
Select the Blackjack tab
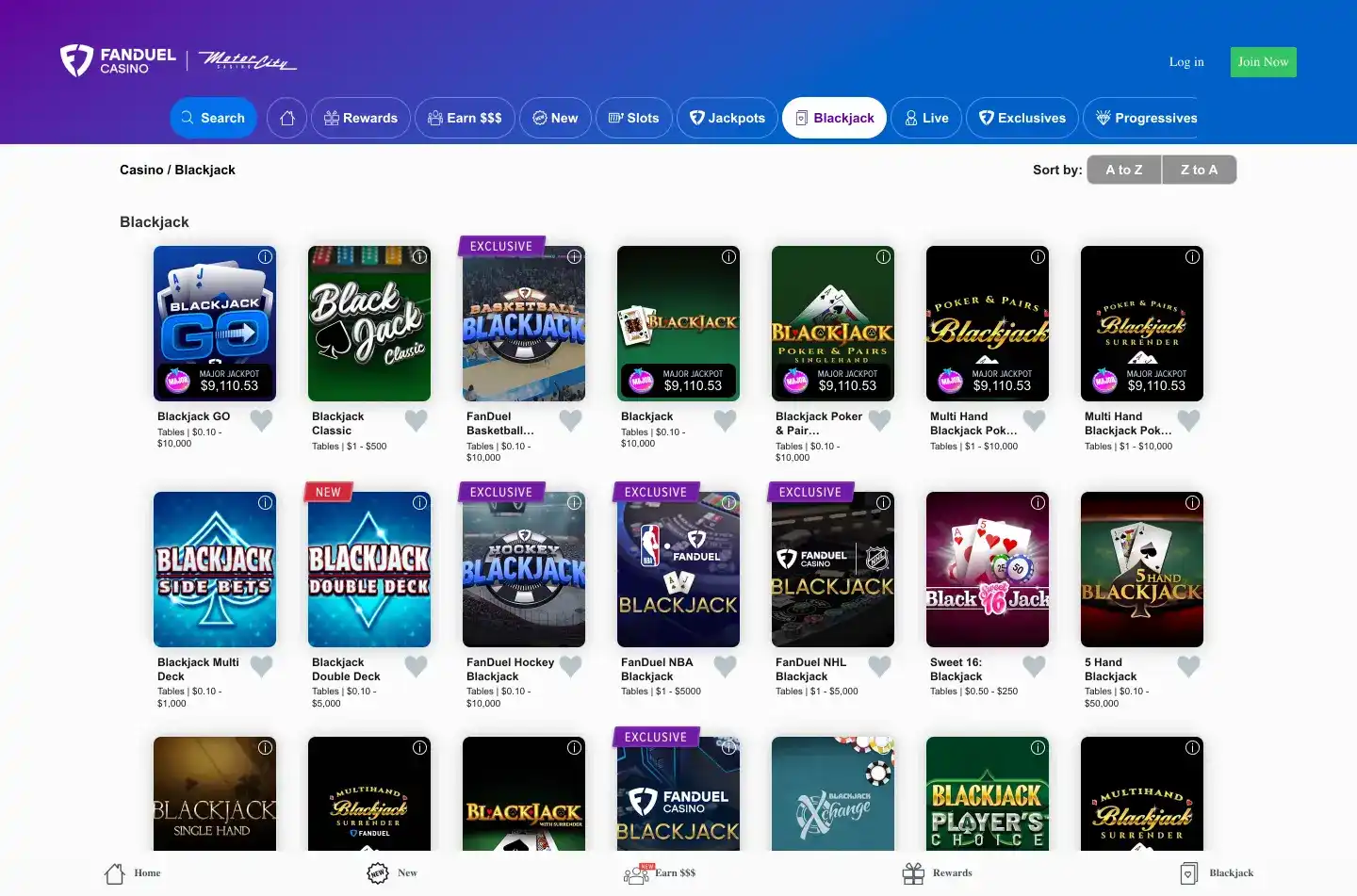click(835, 118)
